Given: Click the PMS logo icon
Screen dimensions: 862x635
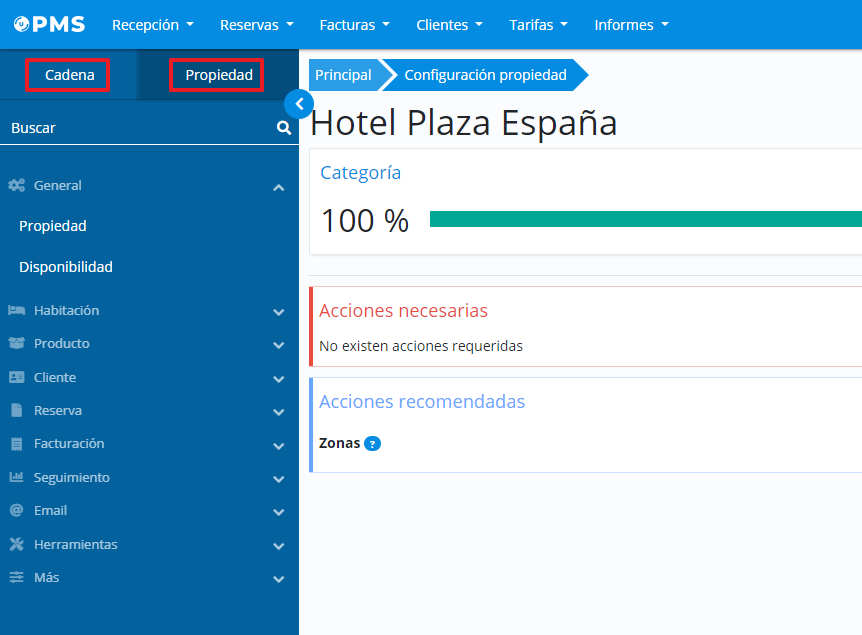Looking at the screenshot, I should click(21, 24).
